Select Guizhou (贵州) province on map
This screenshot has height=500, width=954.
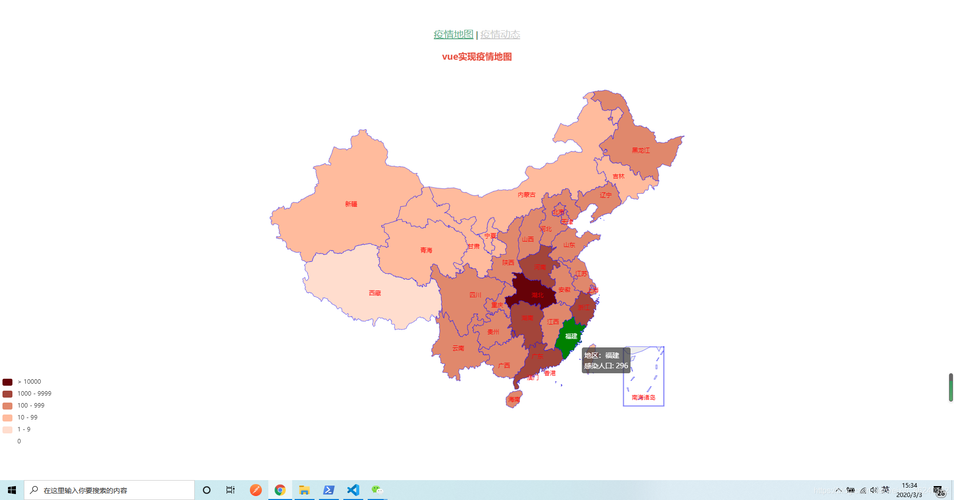click(x=493, y=332)
